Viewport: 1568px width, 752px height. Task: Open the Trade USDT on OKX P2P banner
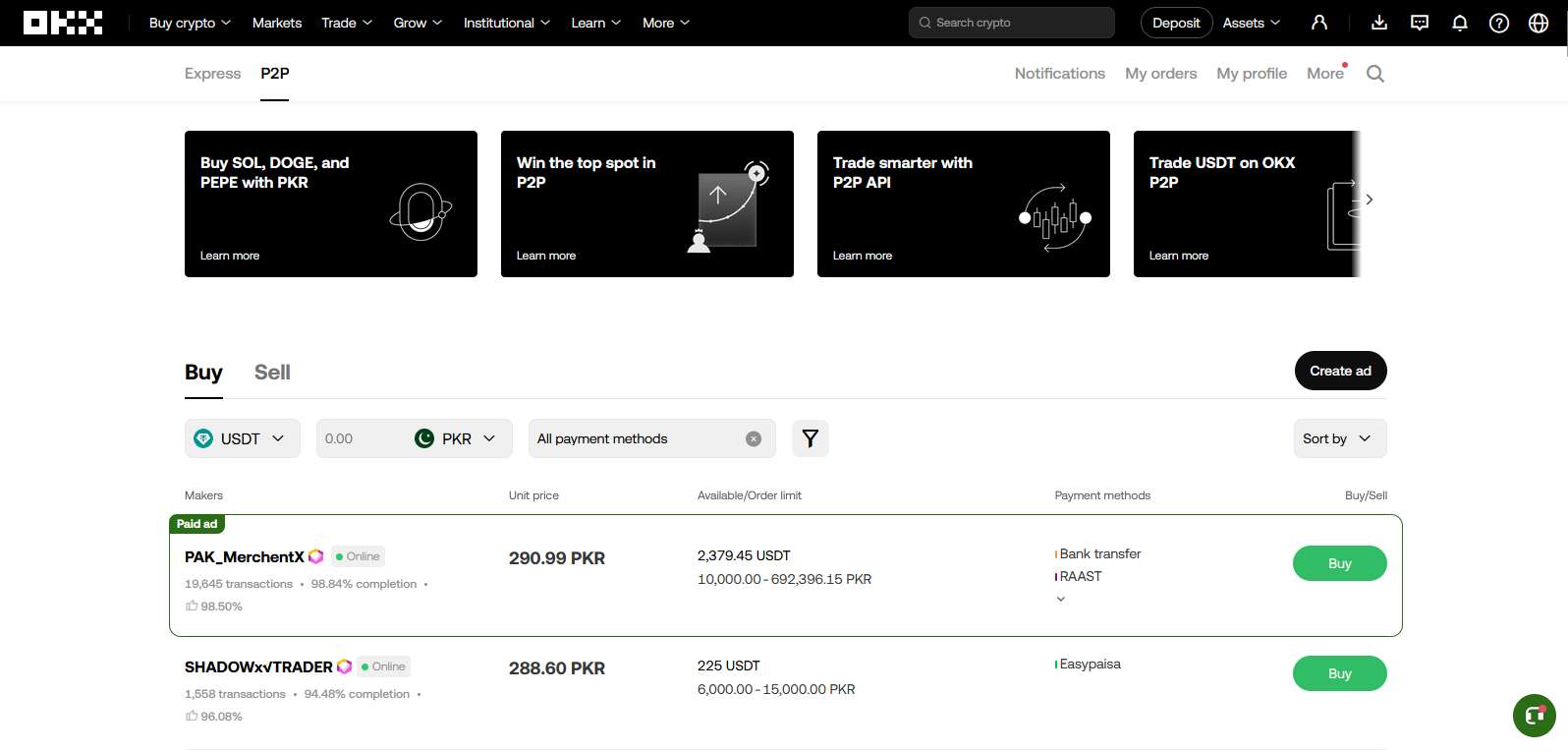(1247, 203)
